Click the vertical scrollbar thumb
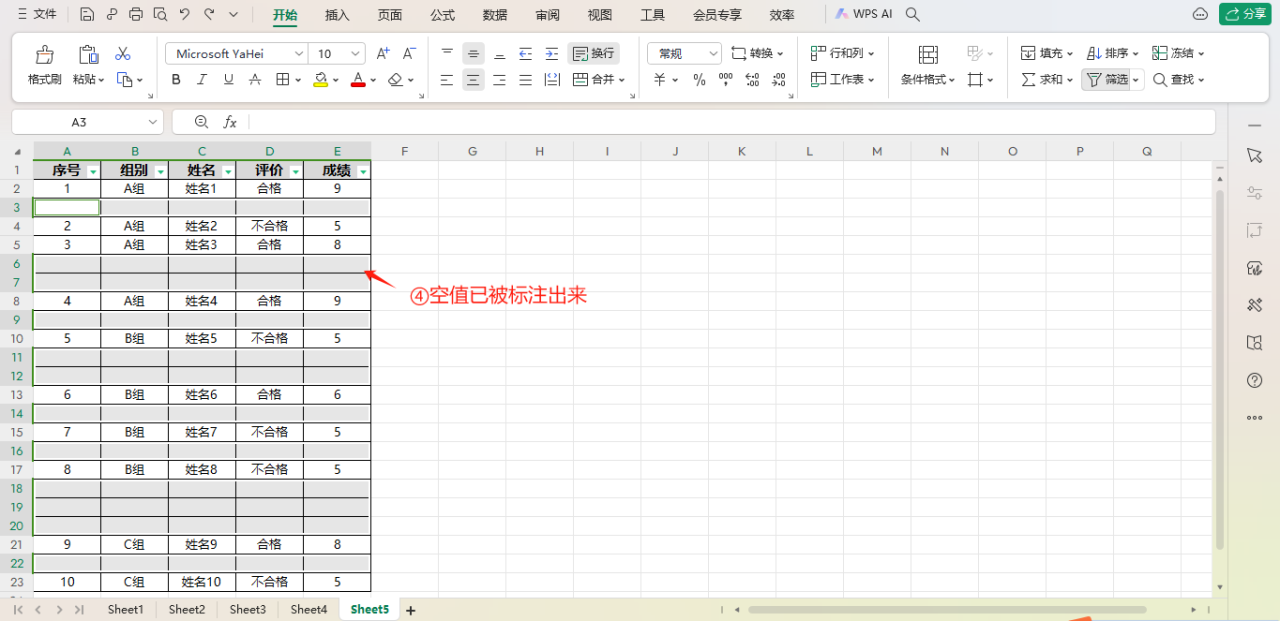Viewport: 1280px width, 621px height. coord(1219,368)
